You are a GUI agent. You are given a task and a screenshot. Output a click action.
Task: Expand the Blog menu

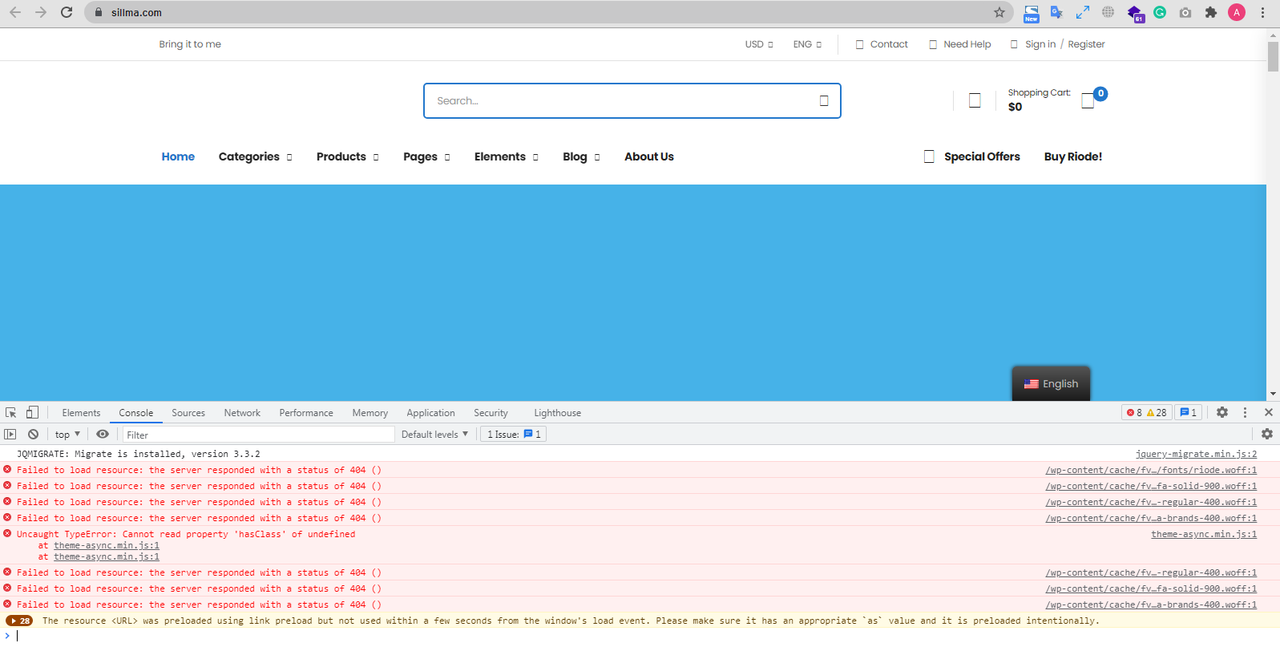click(581, 157)
